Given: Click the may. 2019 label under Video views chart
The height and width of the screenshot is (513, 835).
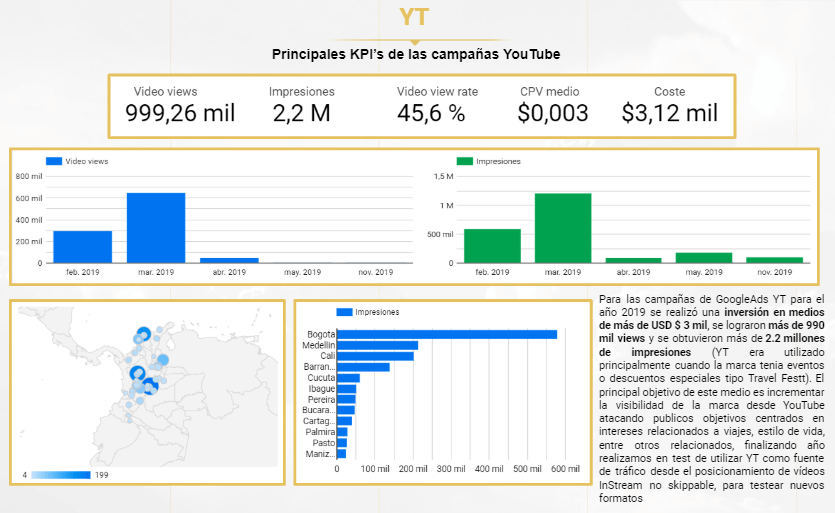Looking at the screenshot, I should [302, 272].
